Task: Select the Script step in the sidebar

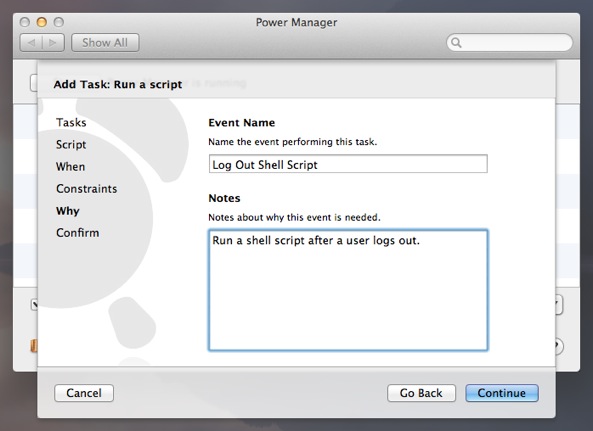Action: 71,145
